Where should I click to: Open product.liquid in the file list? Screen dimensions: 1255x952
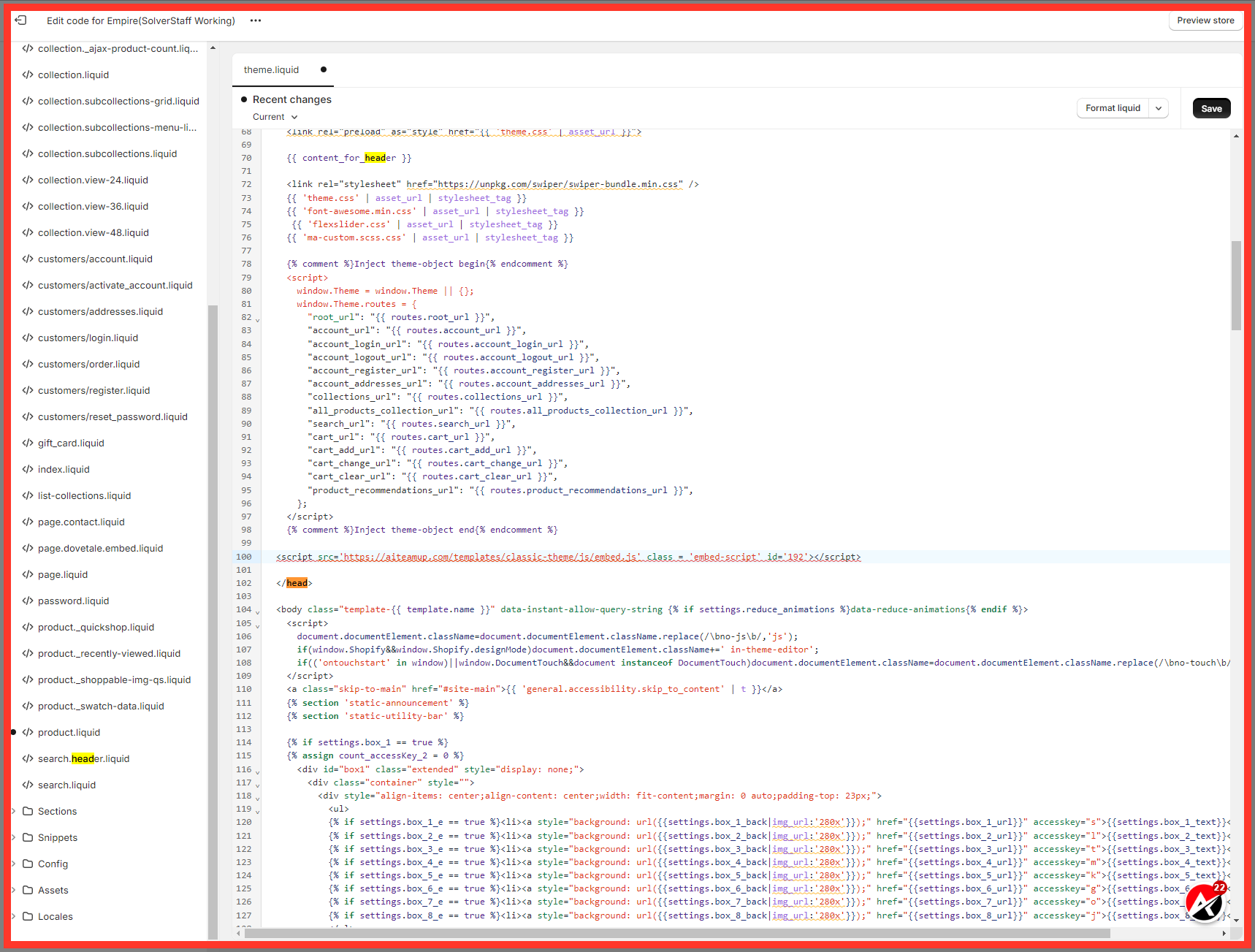pyautogui.click(x=69, y=732)
